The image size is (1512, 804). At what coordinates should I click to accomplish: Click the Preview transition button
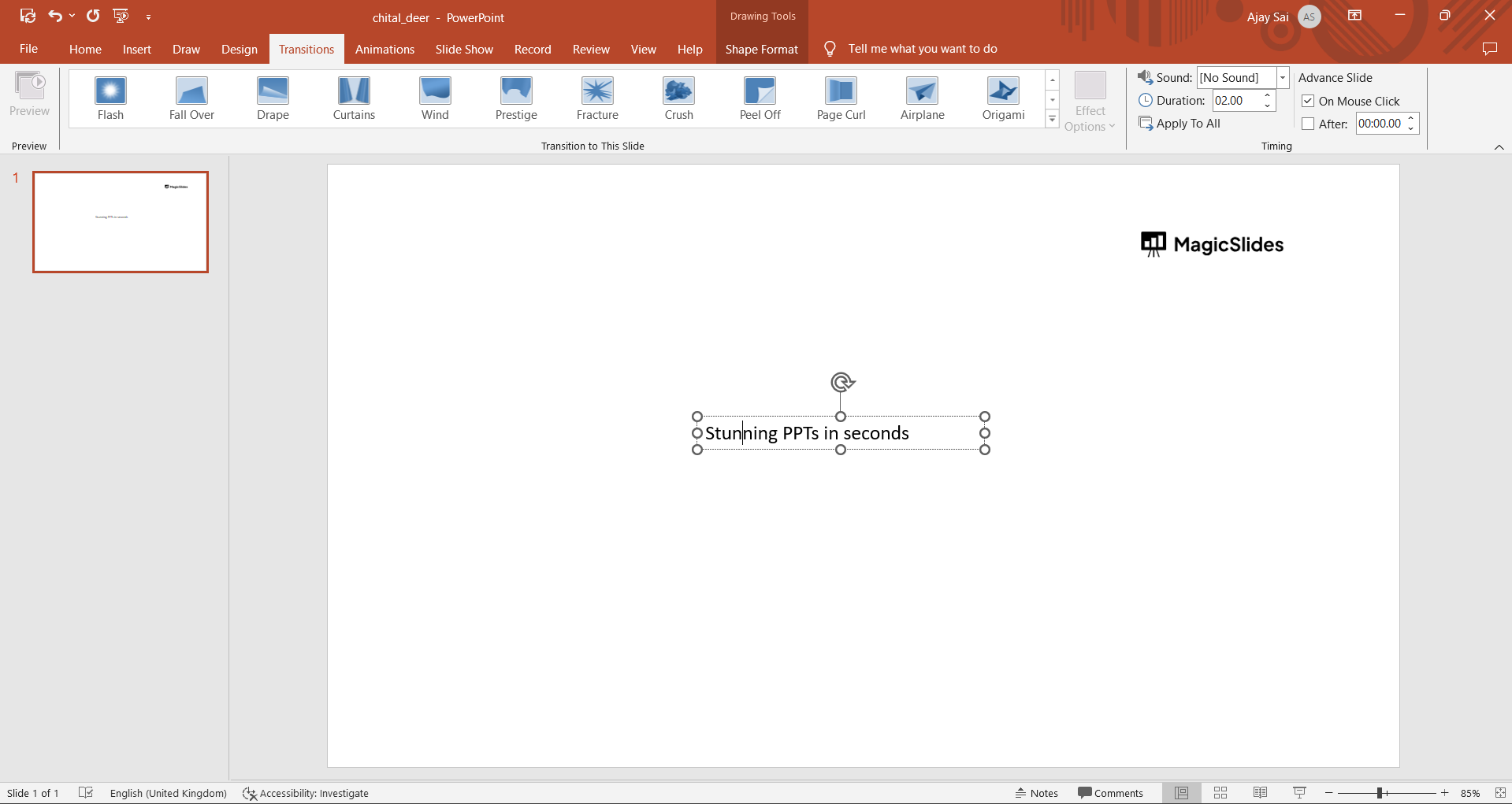30,94
